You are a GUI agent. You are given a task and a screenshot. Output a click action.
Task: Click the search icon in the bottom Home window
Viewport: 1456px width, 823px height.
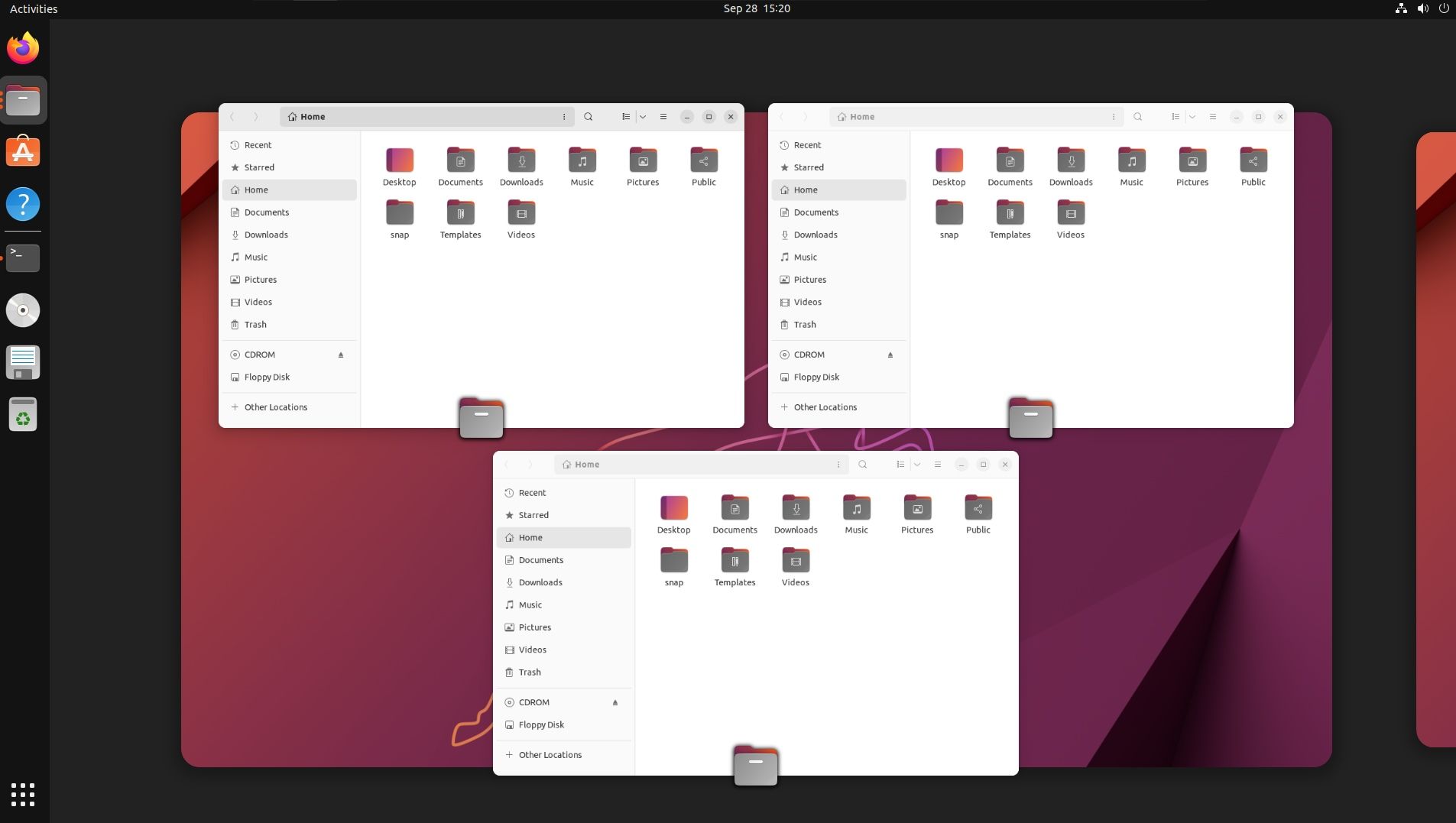(862, 464)
